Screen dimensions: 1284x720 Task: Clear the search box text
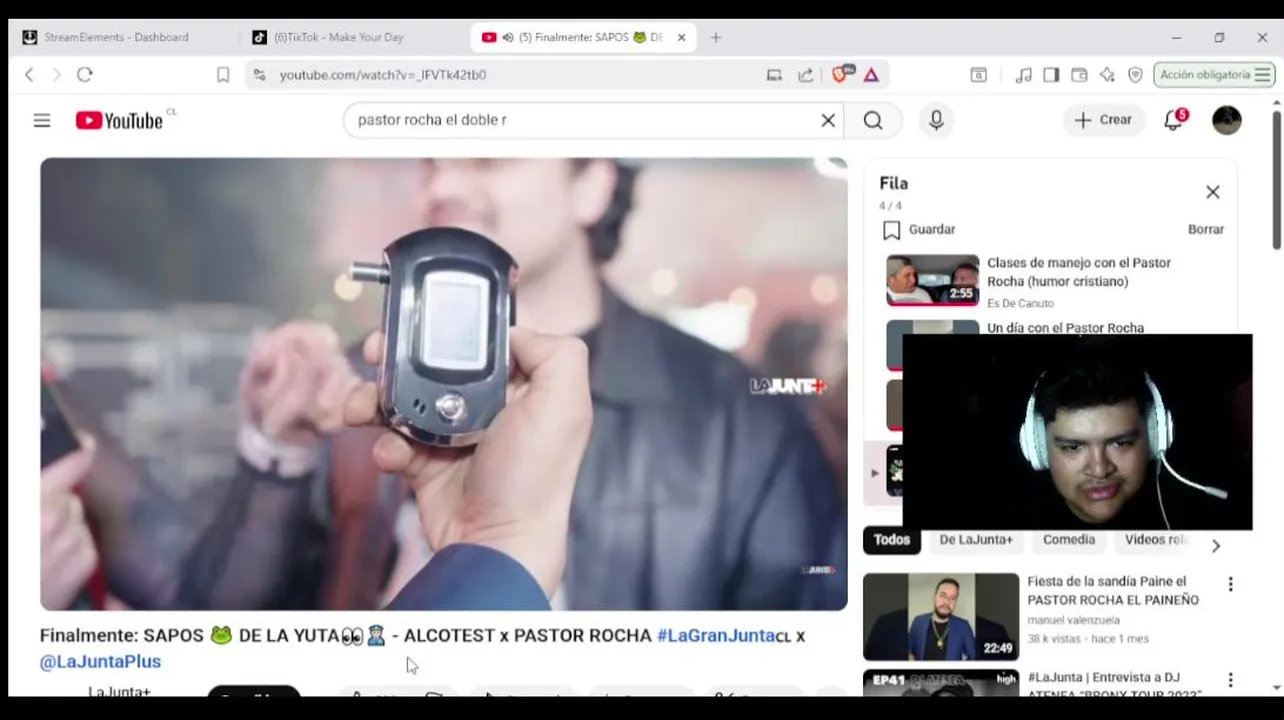(x=828, y=120)
